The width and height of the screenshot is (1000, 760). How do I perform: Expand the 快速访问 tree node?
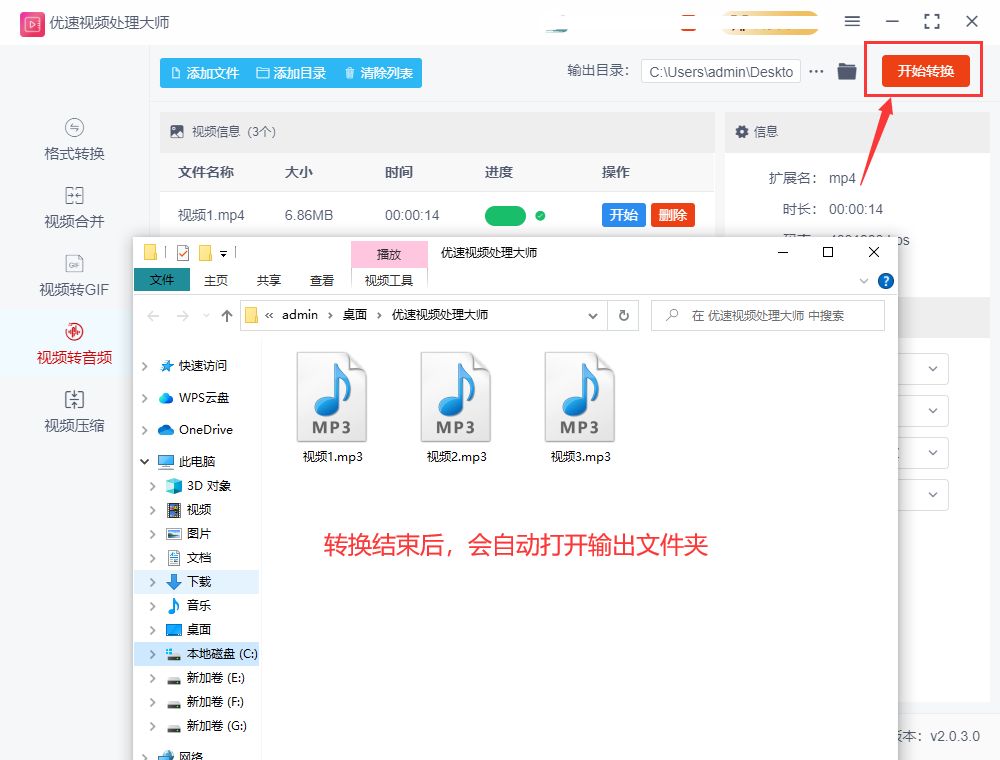click(145, 366)
